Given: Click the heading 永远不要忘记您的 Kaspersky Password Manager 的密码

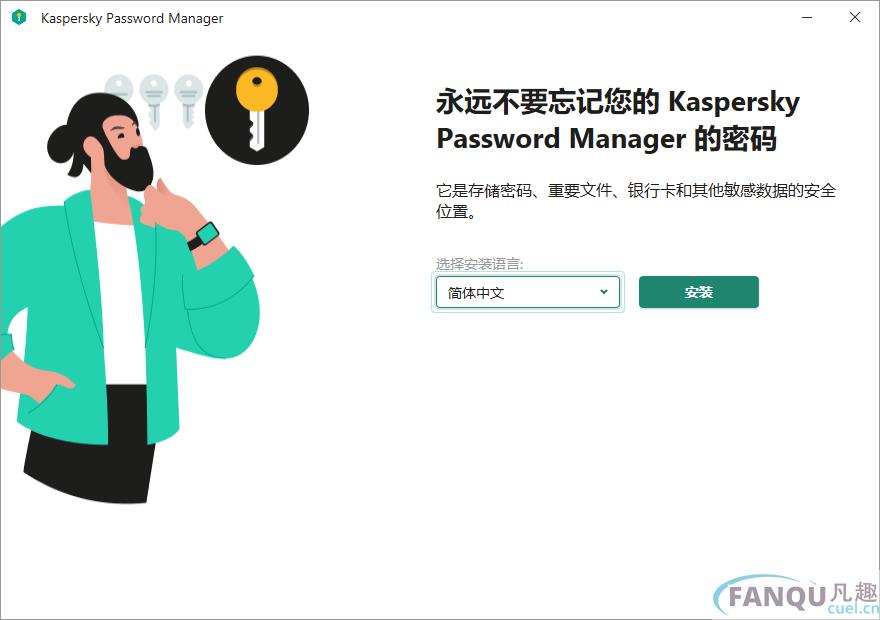Looking at the screenshot, I should click(618, 120).
